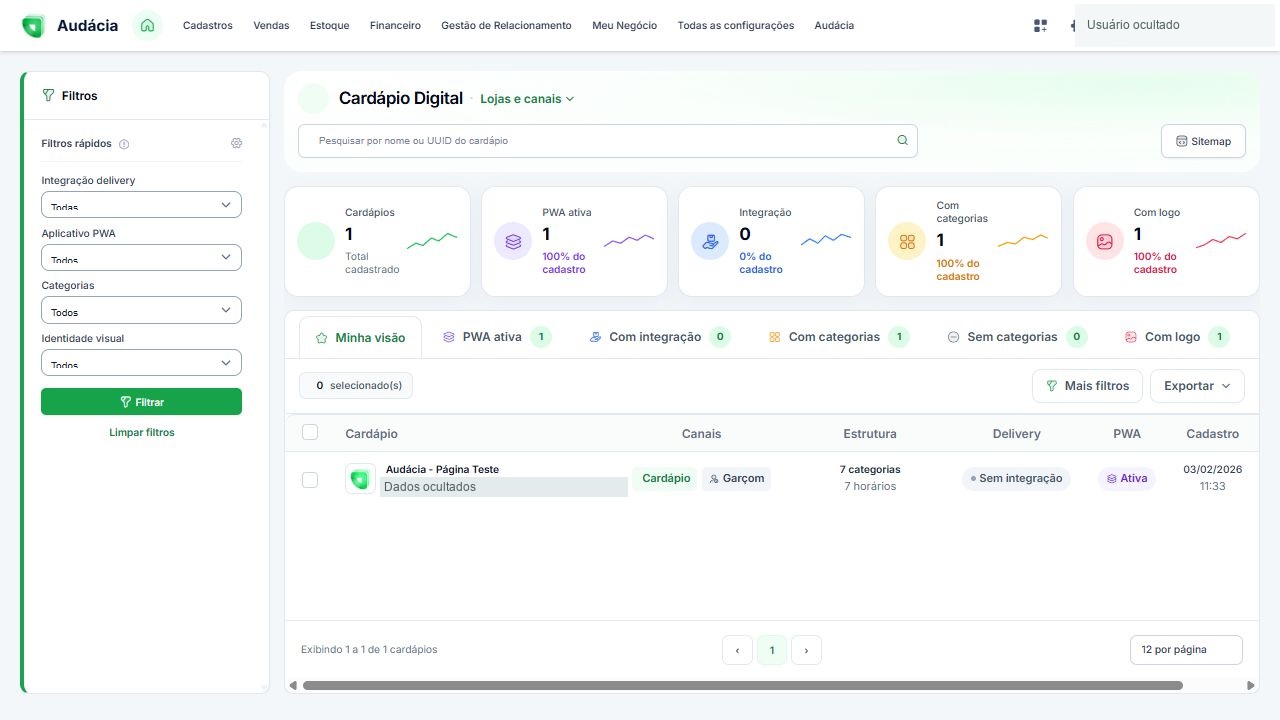Go to next page arrow
The height and width of the screenshot is (720, 1280).
pyautogui.click(x=806, y=650)
